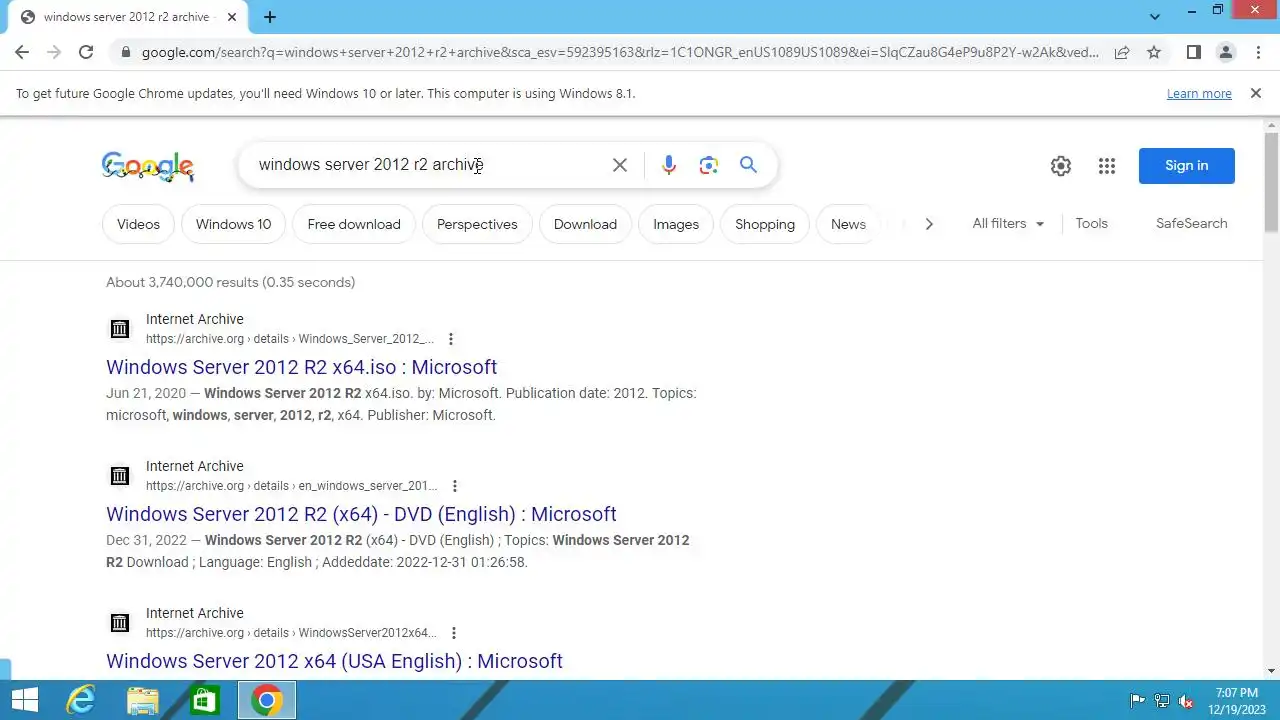This screenshot has height=720, width=1280.
Task: Click the taskbar clock showing 7:07 PM
Action: pos(1238,701)
